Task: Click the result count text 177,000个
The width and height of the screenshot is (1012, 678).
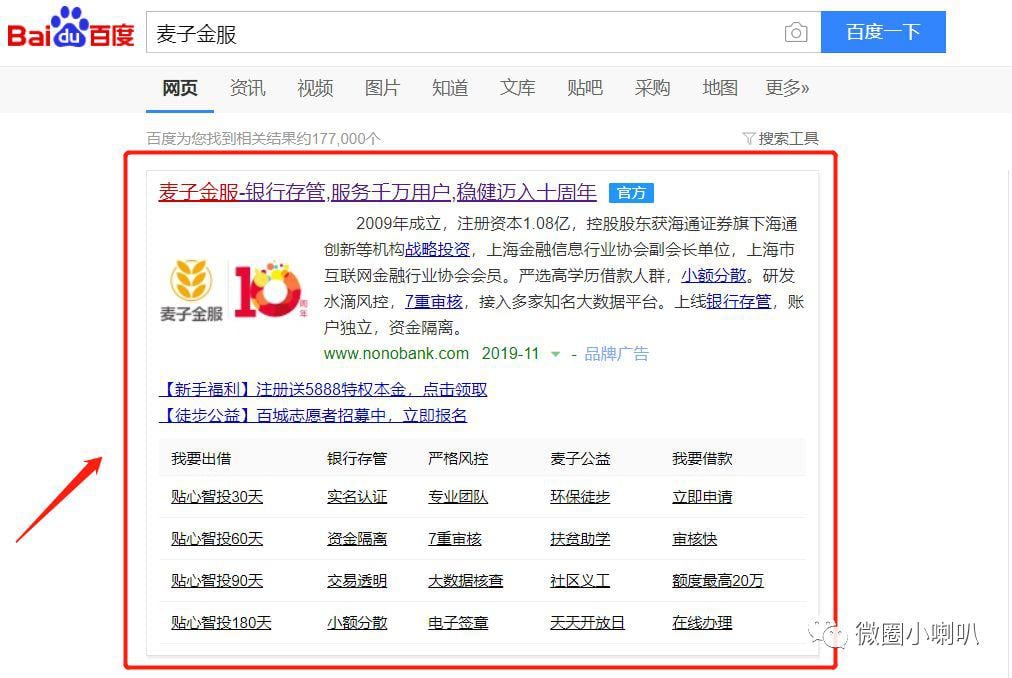Action: point(347,139)
